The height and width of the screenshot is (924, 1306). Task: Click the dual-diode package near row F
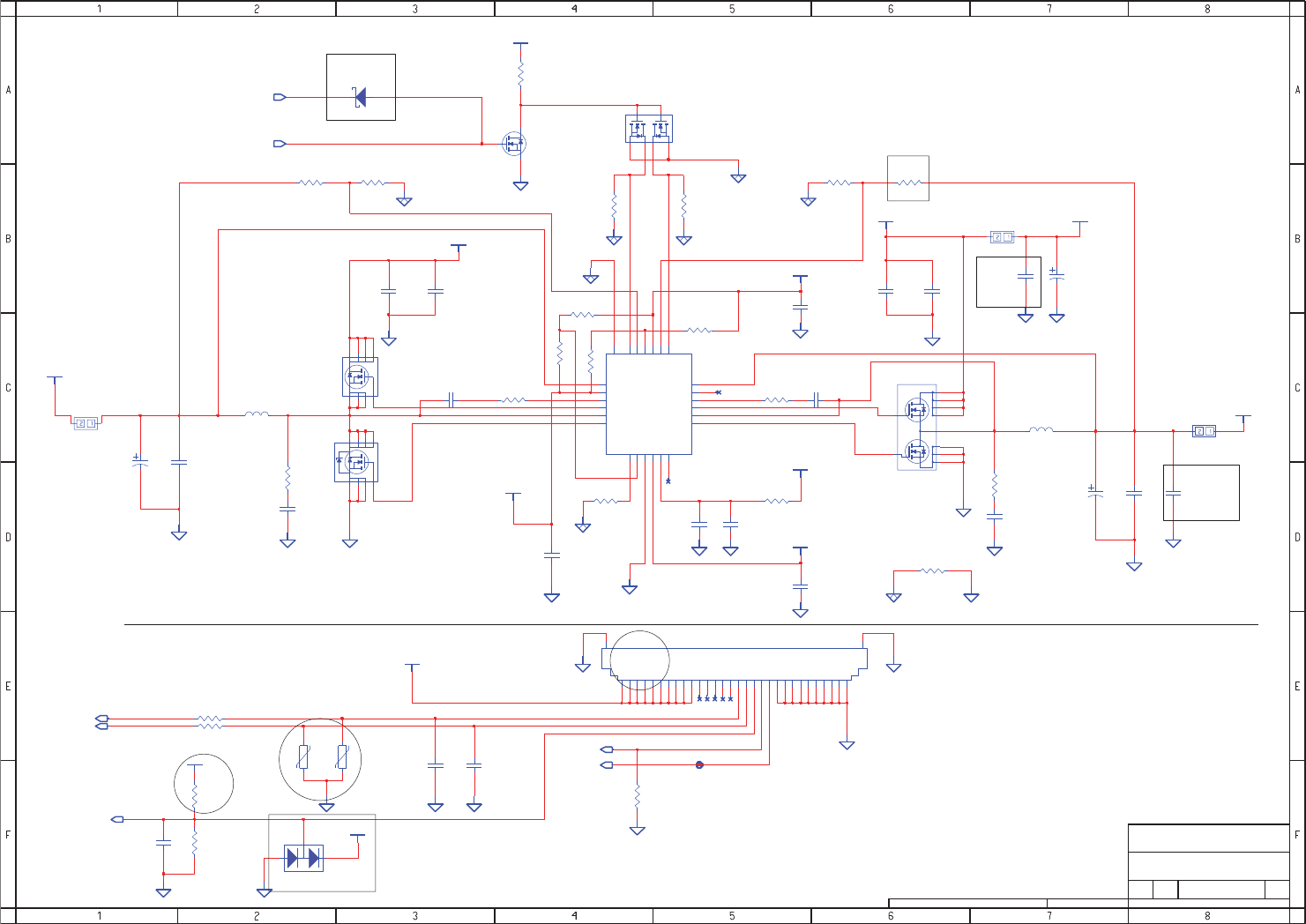(303, 857)
